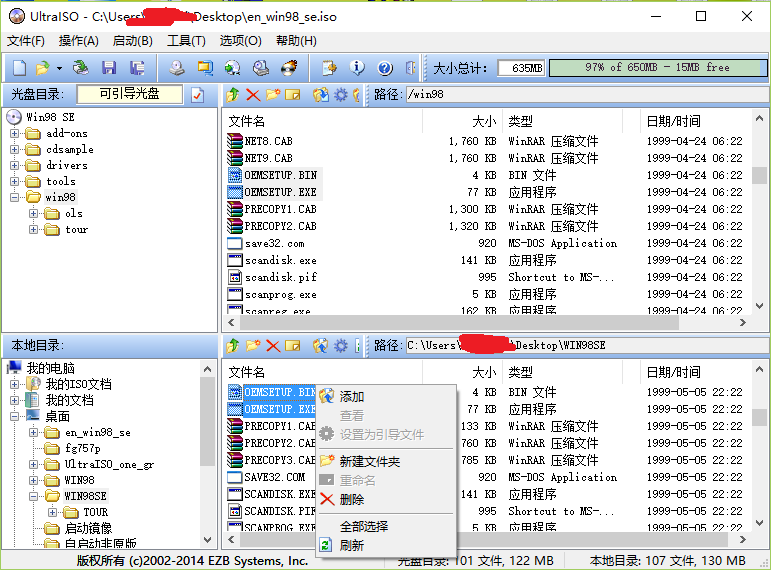
Task: Expand the drivers folder node
Action: 14,165
